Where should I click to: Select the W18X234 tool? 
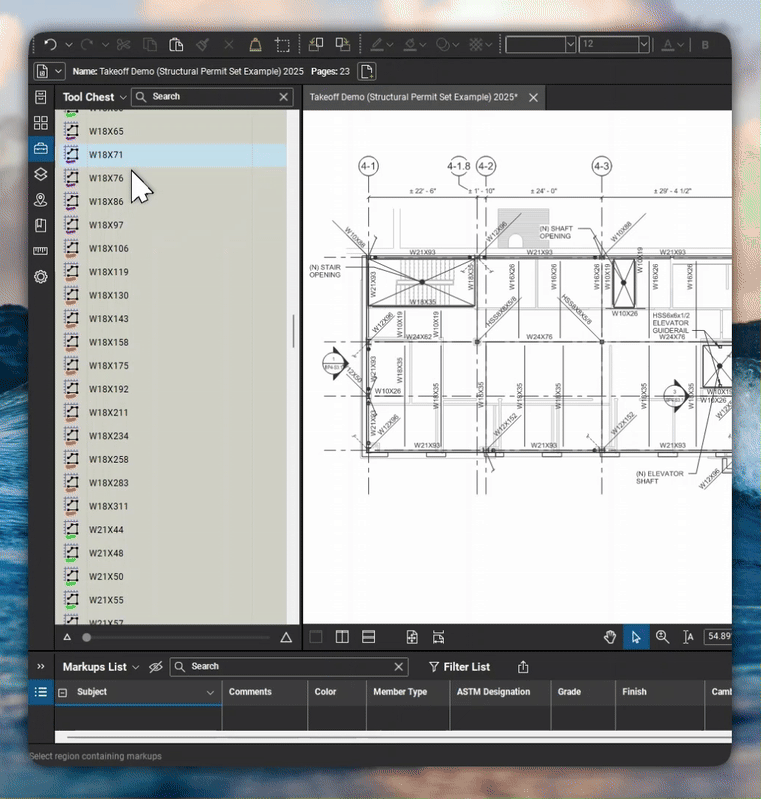(x=173, y=436)
